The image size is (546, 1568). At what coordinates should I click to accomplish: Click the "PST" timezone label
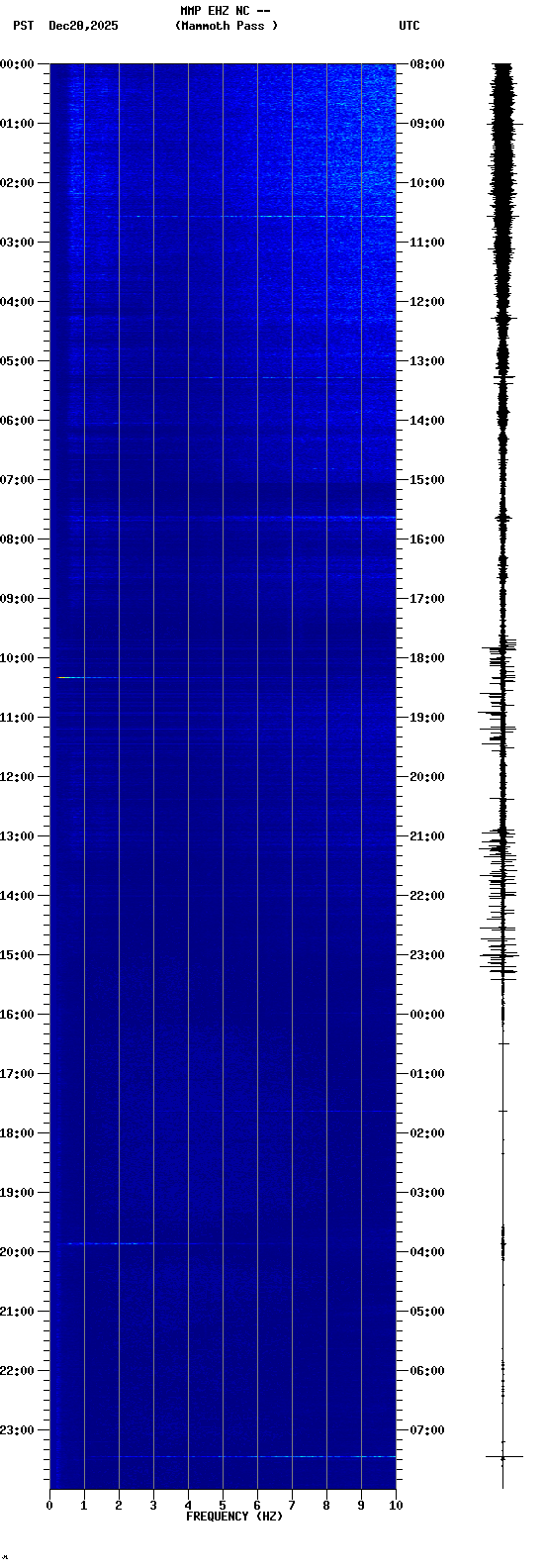pyautogui.click(x=23, y=26)
